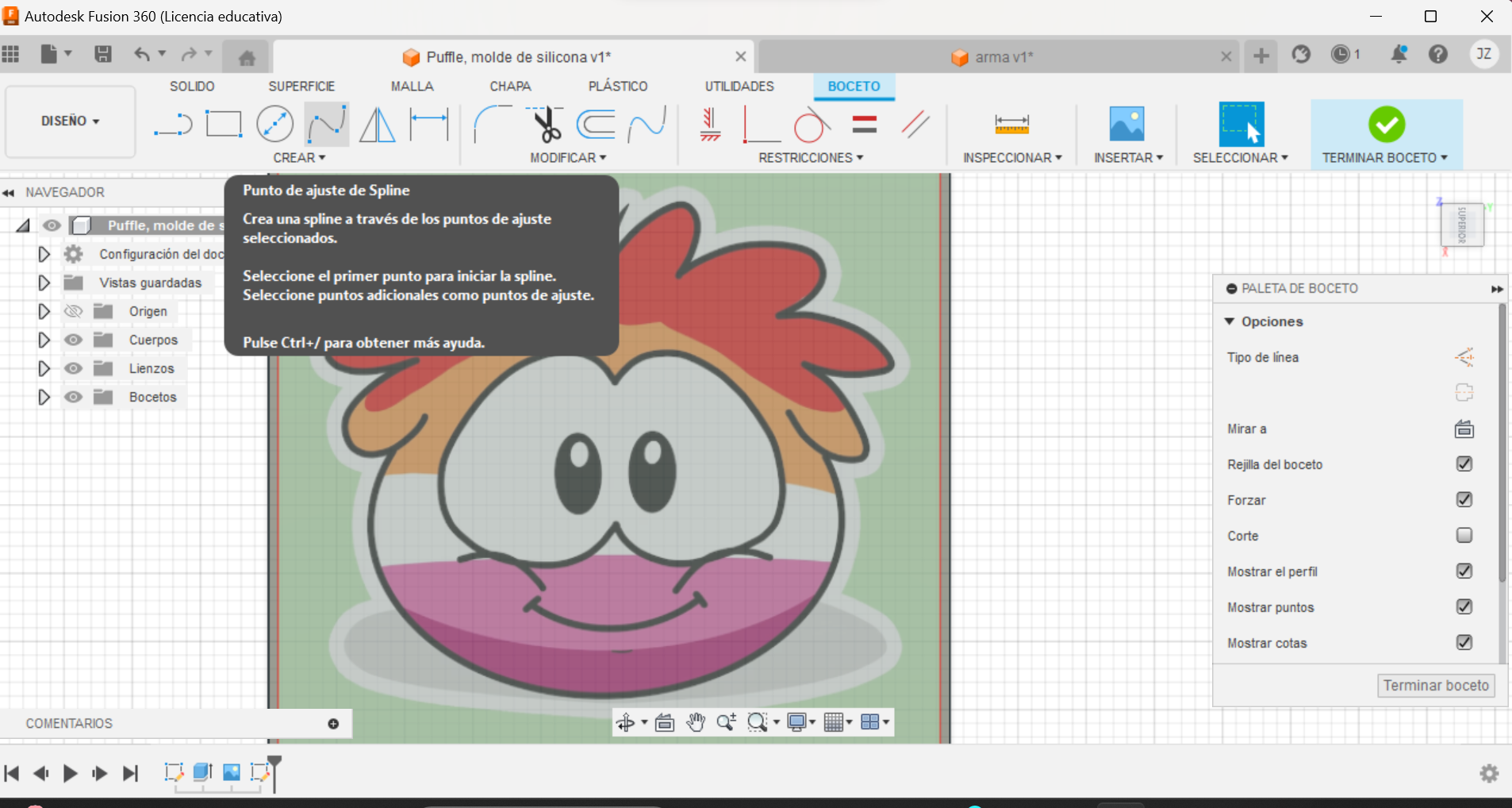Select the Trim scissors tool

pyautogui.click(x=545, y=125)
